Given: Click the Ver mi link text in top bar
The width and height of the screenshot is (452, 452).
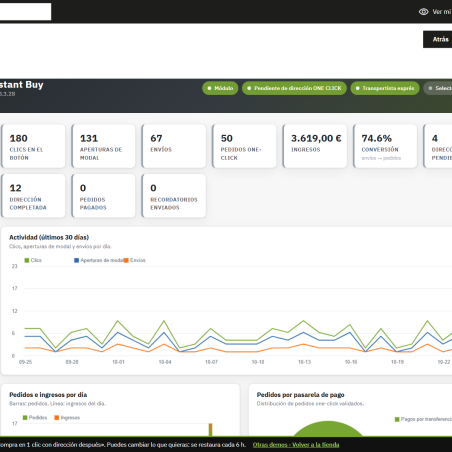Looking at the screenshot, I should [442, 12].
